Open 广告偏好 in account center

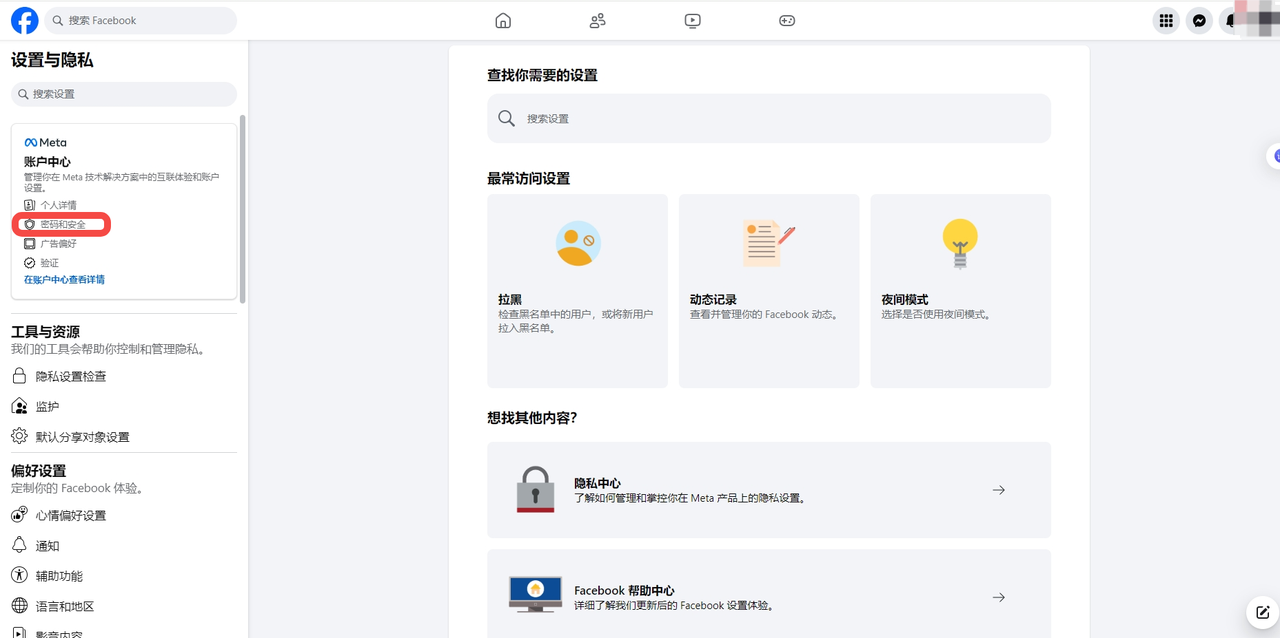tap(58, 243)
